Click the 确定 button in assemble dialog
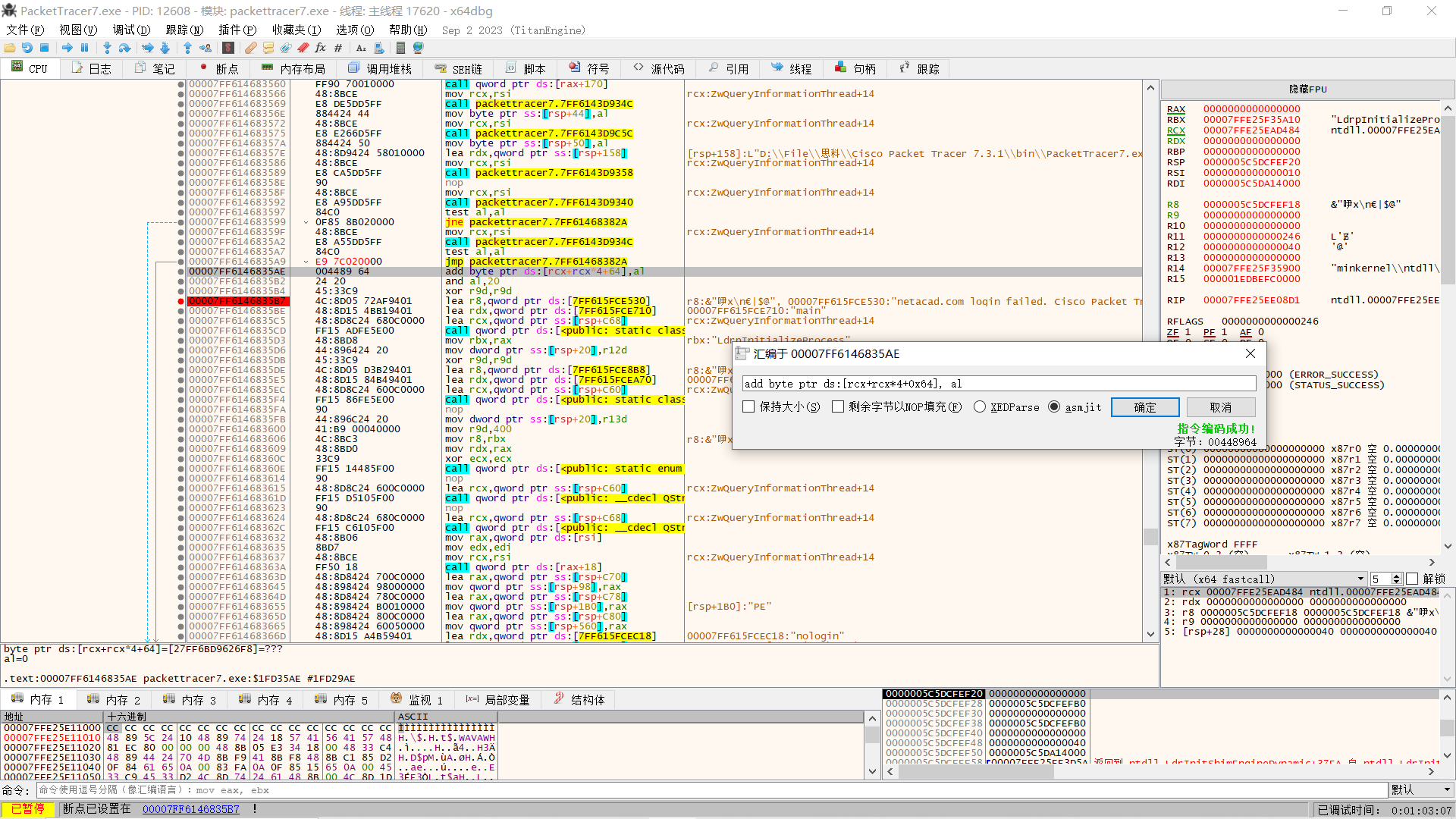This screenshot has height=819, width=1456. click(x=1144, y=407)
